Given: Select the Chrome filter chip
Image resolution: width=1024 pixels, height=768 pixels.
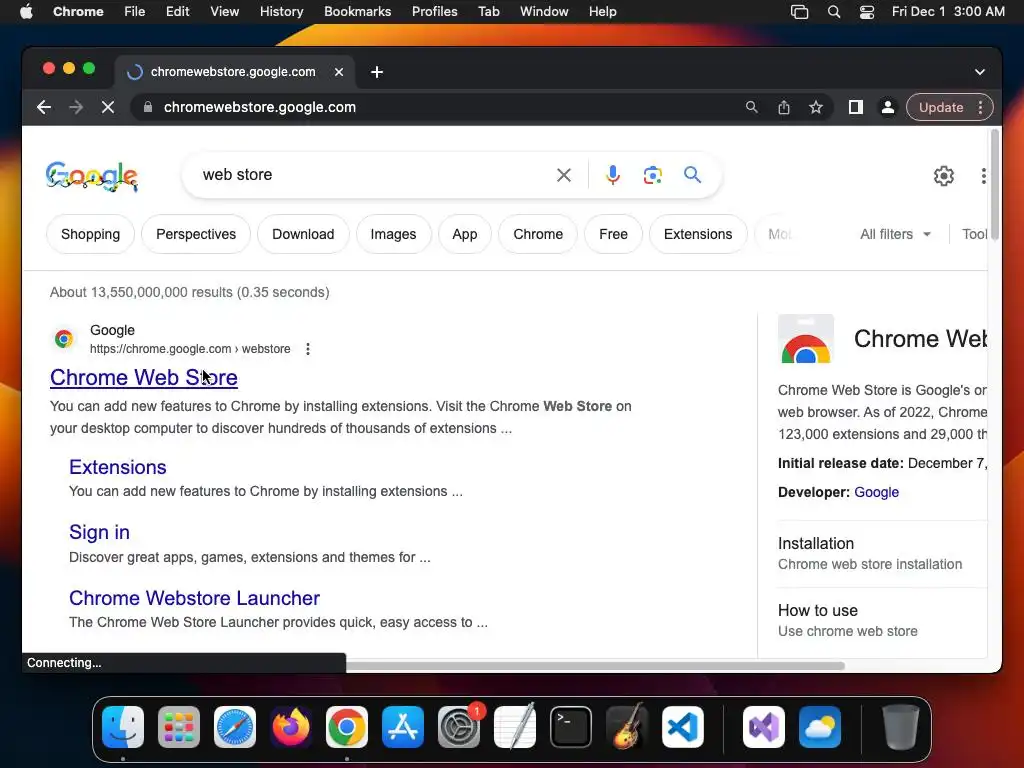Looking at the screenshot, I should 537,234.
